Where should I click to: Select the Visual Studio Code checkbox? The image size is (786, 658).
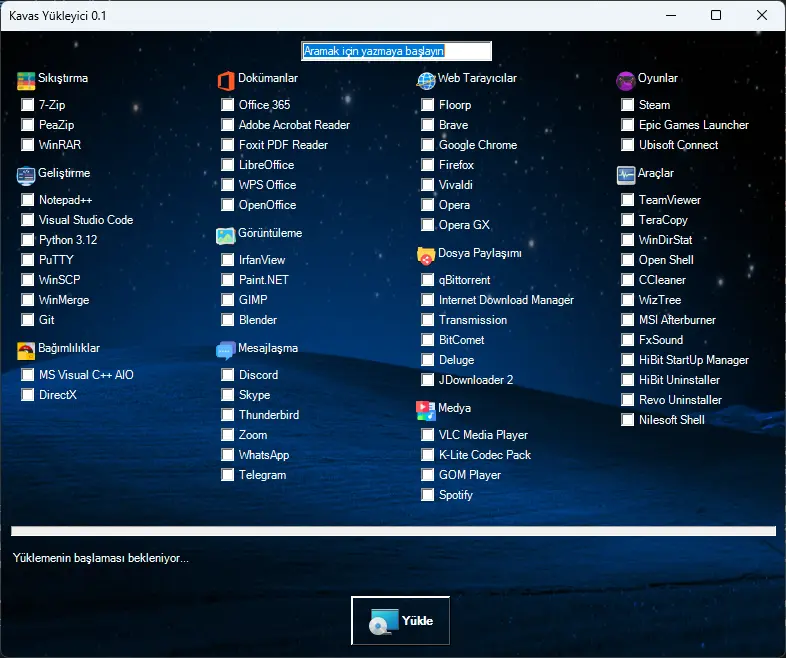pos(28,220)
